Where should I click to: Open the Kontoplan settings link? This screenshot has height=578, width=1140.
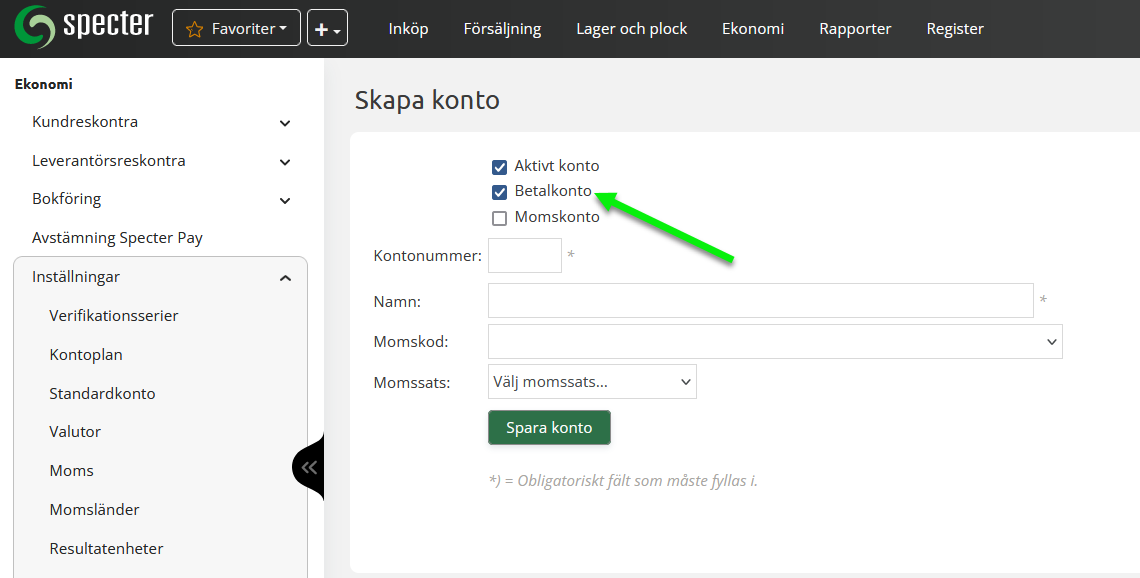point(86,355)
